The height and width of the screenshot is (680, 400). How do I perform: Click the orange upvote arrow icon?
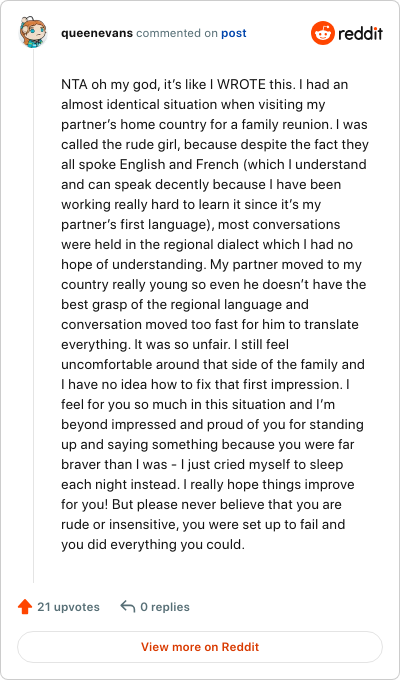(x=25, y=607)
